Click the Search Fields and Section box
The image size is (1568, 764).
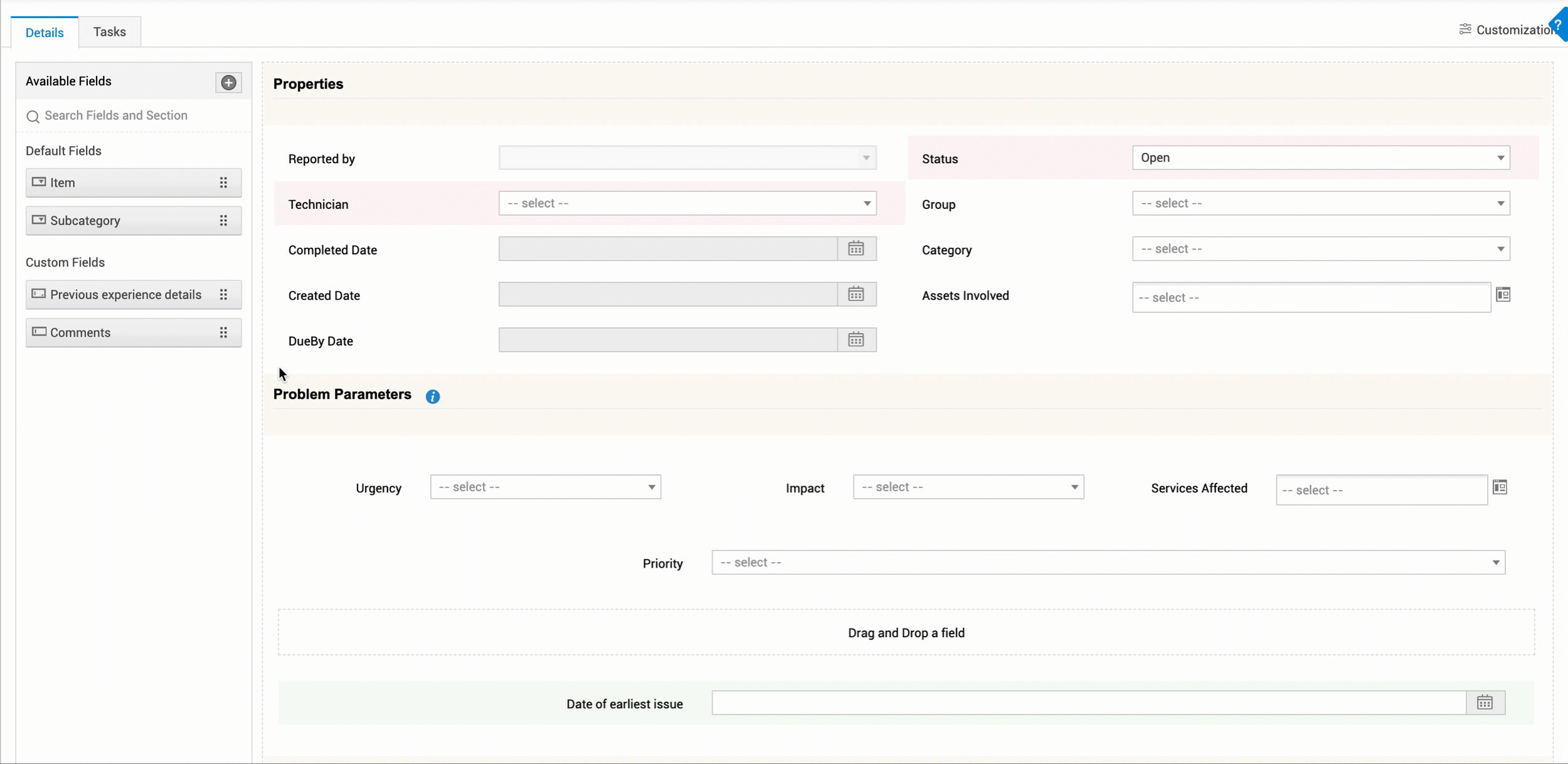134,115
